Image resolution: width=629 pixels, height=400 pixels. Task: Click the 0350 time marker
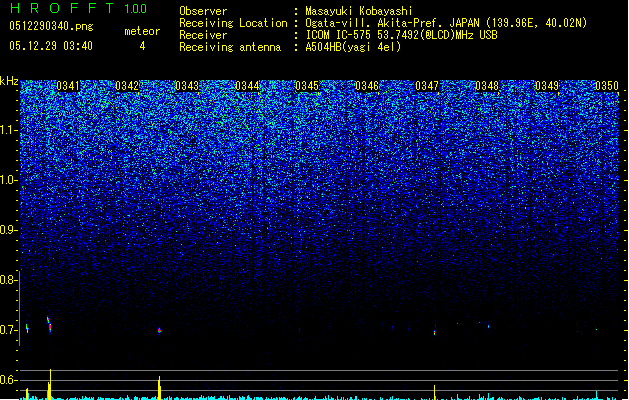(607, 86)
